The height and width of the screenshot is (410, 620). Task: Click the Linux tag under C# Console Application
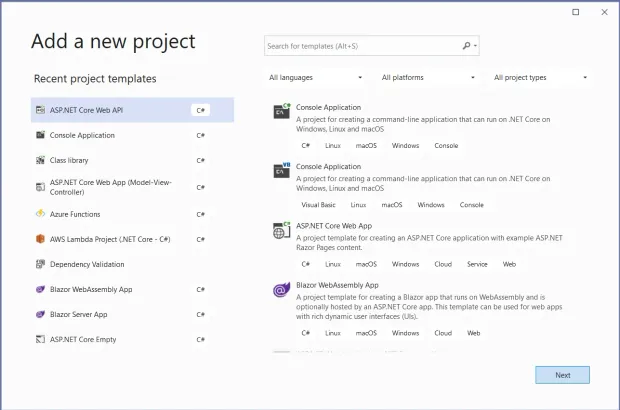coord(333,145)
